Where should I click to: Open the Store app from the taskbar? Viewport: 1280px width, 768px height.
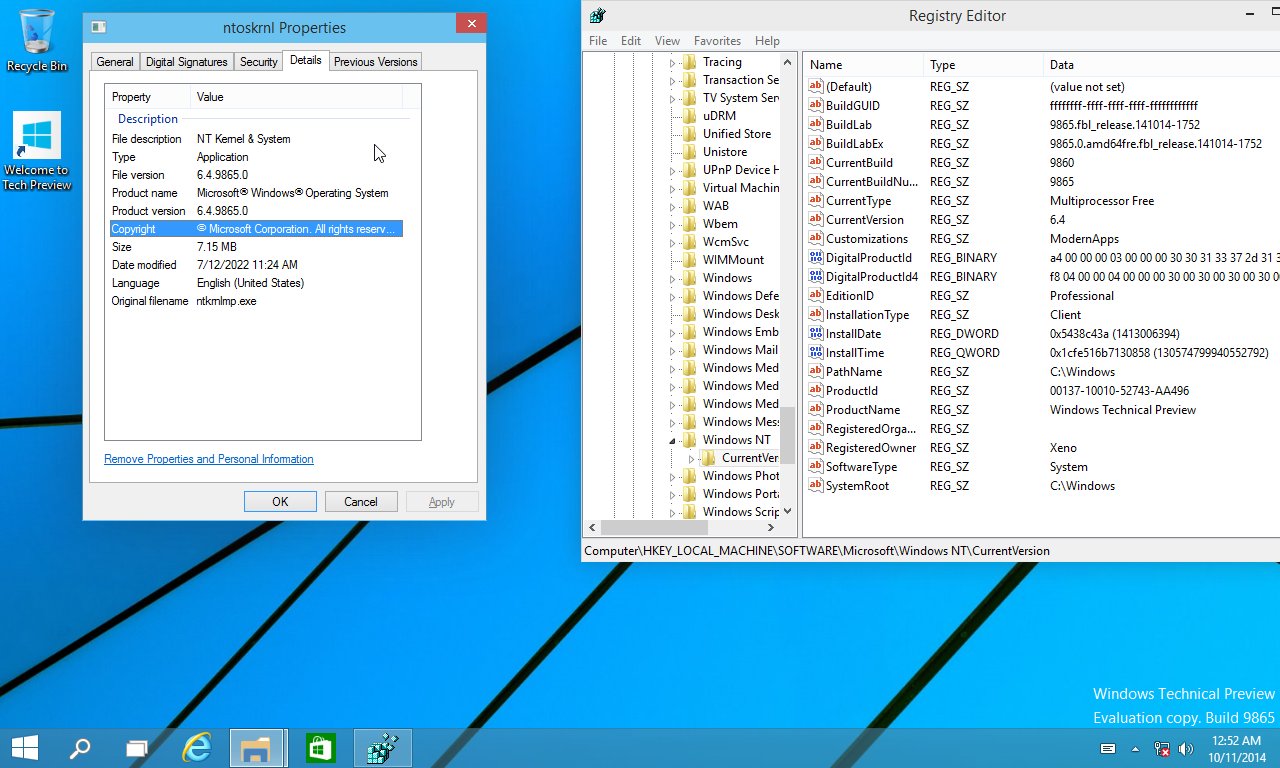(x=320, y=748)
